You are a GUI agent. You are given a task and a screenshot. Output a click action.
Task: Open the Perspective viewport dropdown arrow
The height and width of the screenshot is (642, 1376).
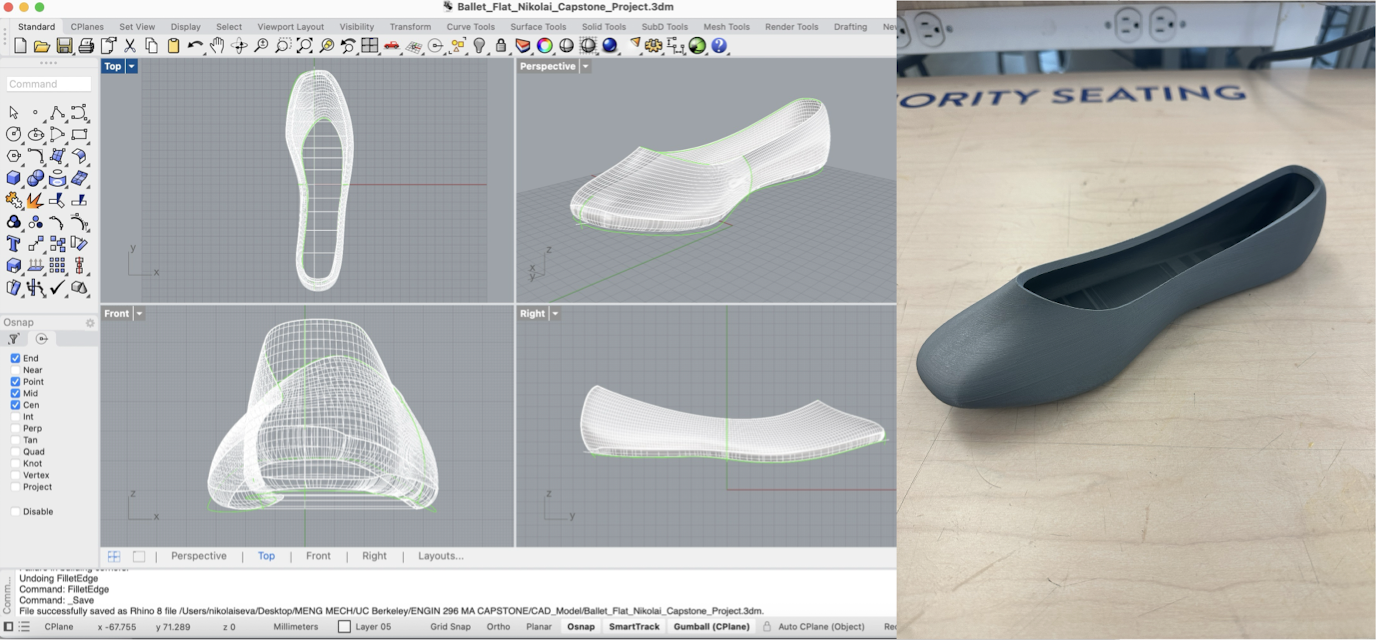coord(586,66)
